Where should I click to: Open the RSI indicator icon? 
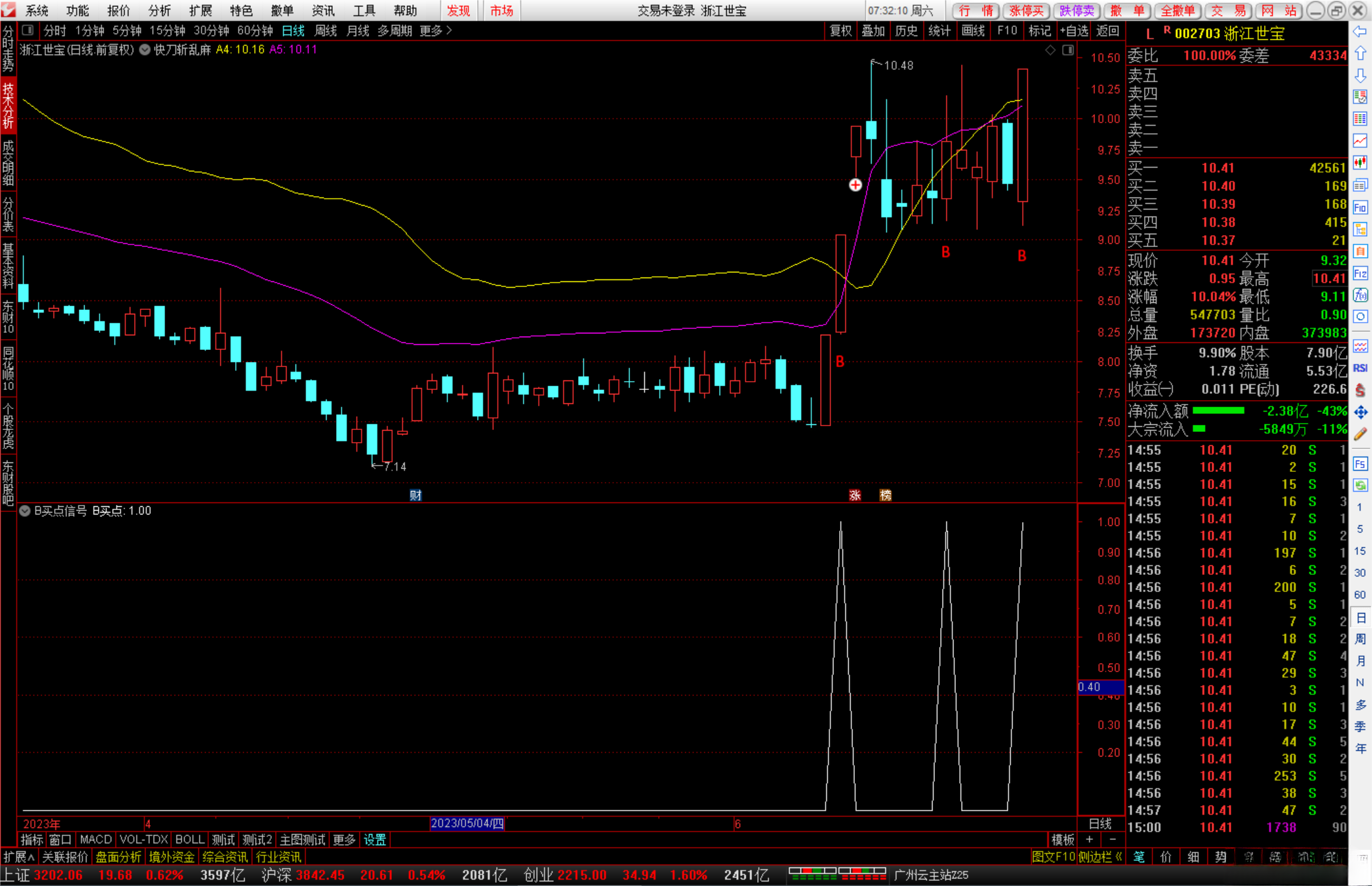point(1360,368)
